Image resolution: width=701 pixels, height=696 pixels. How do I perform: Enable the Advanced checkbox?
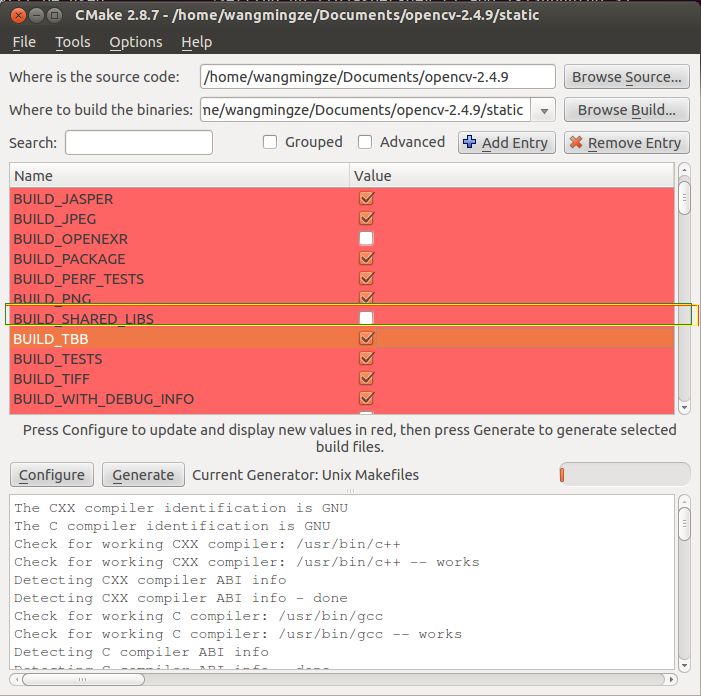[x=365, y=142]
